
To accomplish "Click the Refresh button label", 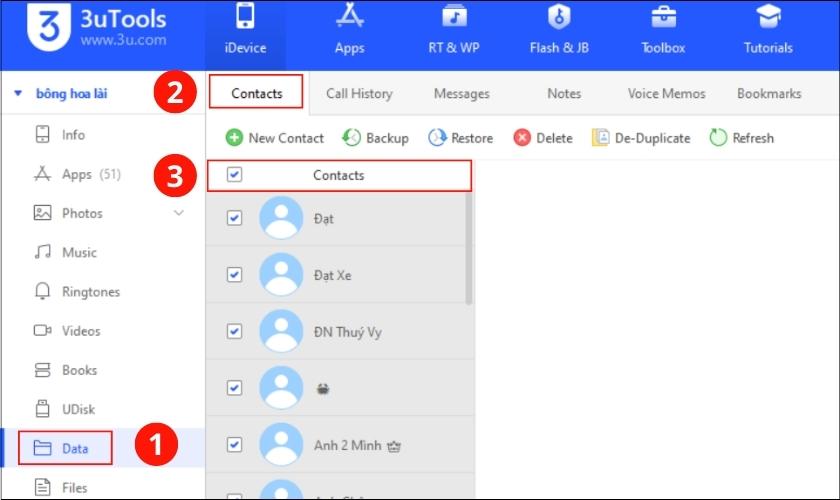I will [753, 138].
